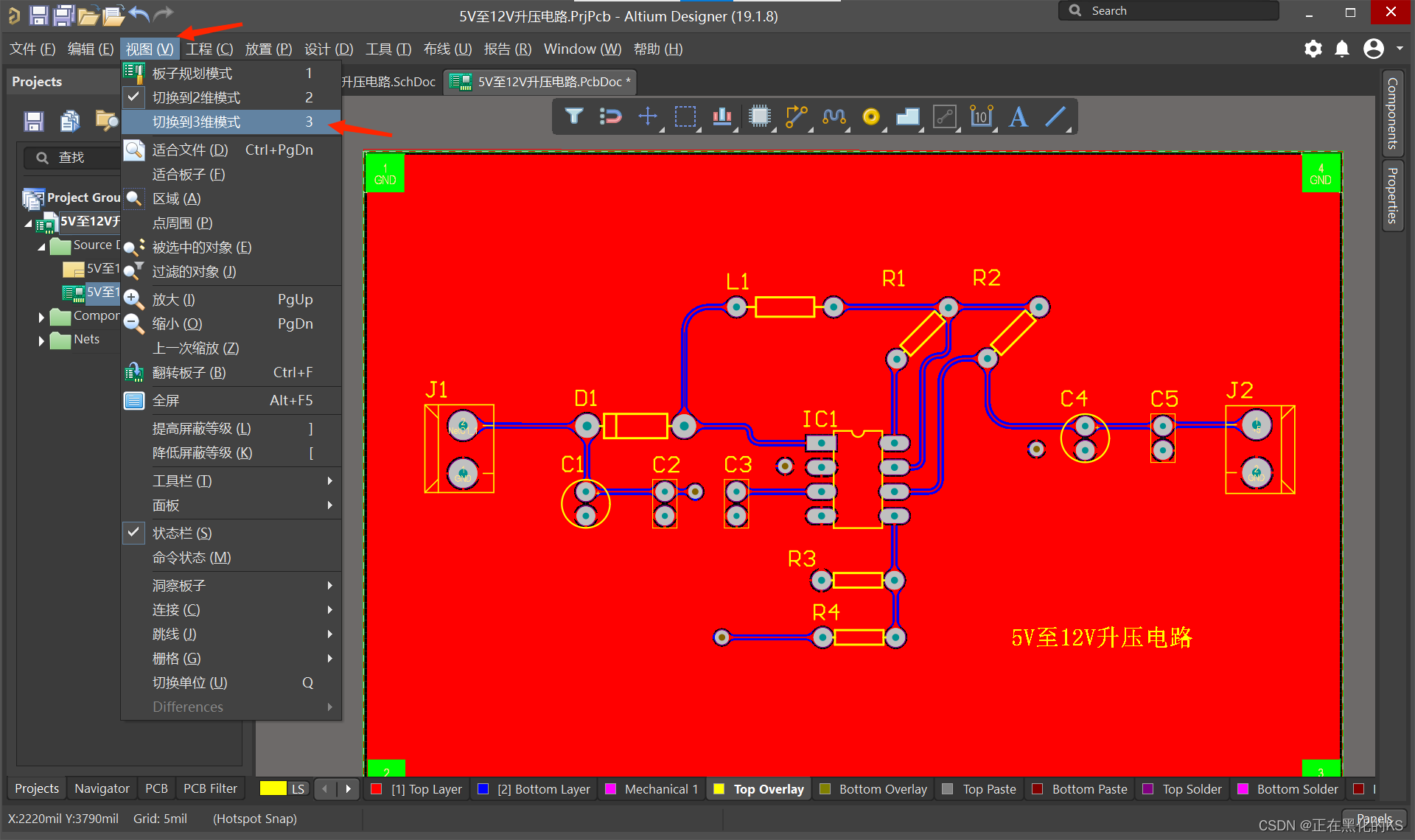Toggle the Status Bar (状态栏) checked item

pos(182,533)
